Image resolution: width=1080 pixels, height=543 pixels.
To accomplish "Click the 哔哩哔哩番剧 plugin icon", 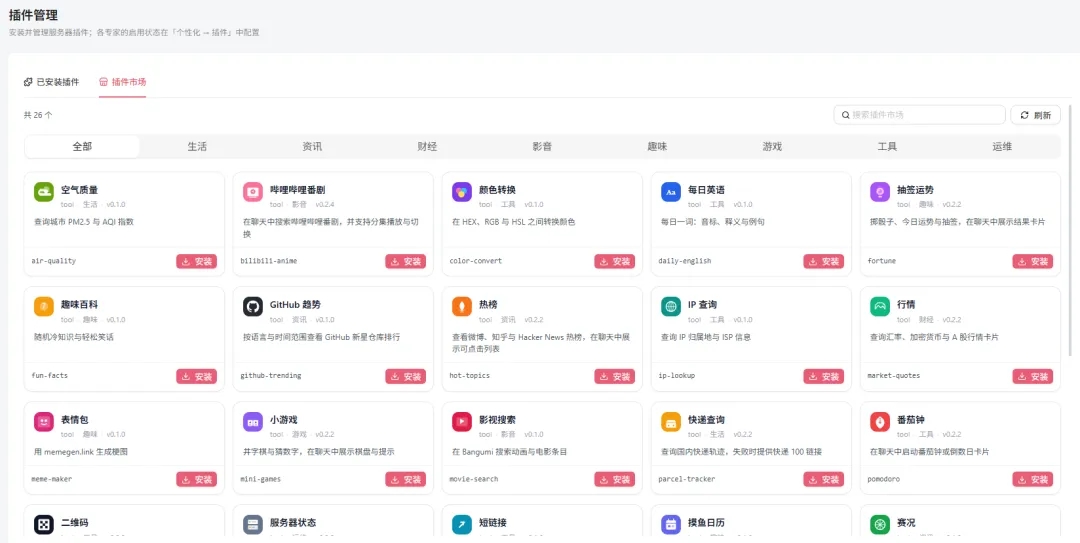I will coord(253,192).
